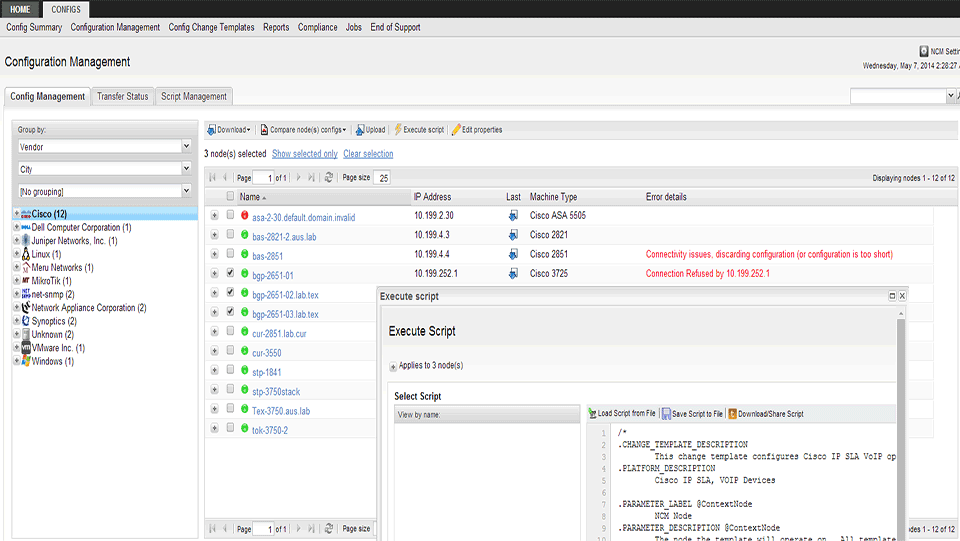The image size is (960, 541).
Task: Close the Execute script dialog
Action: [x=902, y=296]
